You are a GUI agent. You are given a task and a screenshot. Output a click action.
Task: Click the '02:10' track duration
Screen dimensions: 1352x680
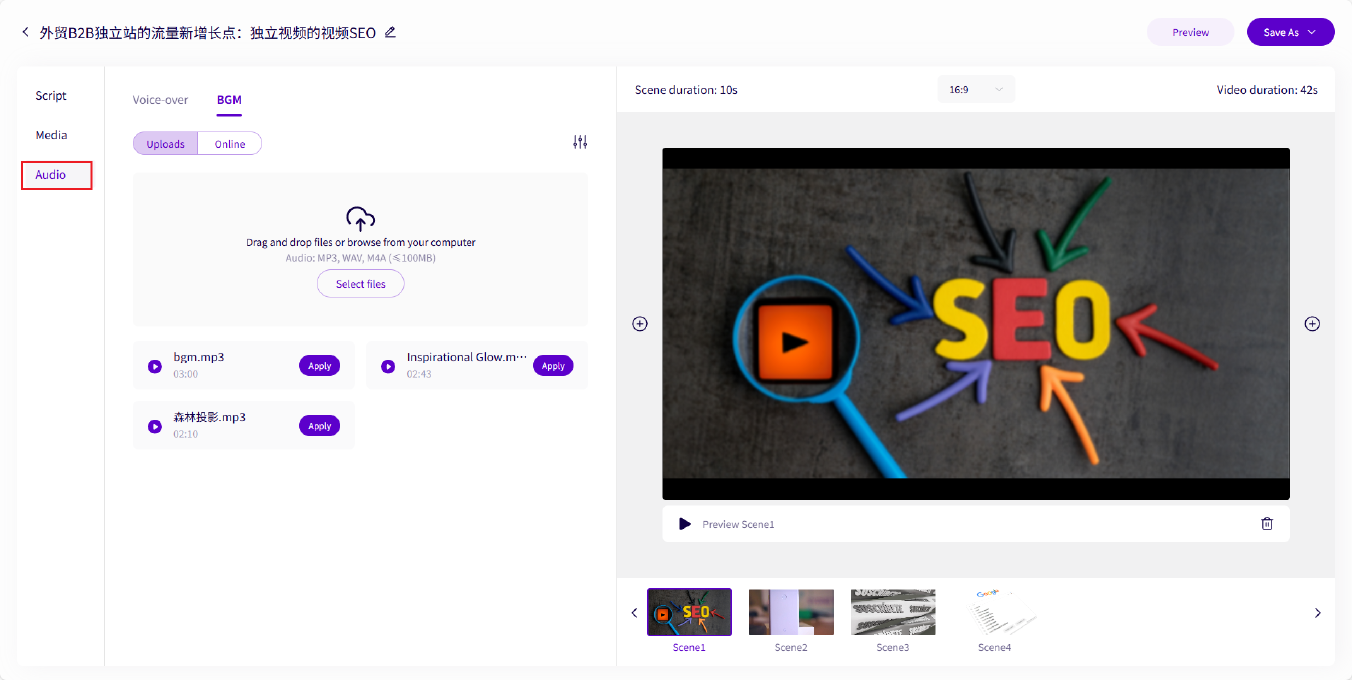(185, 434)
